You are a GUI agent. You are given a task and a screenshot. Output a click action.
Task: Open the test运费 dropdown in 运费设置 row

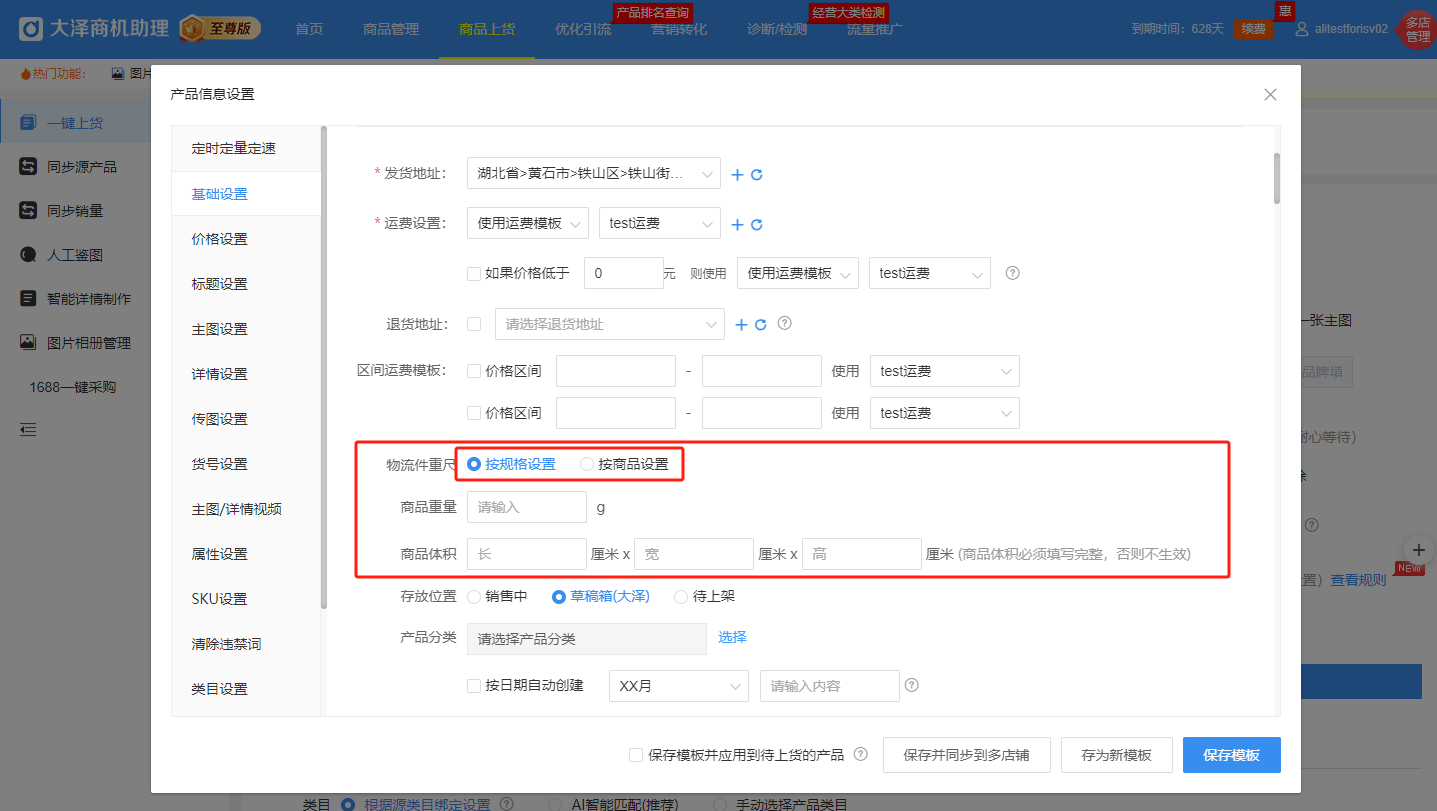[x=659, y=224]
